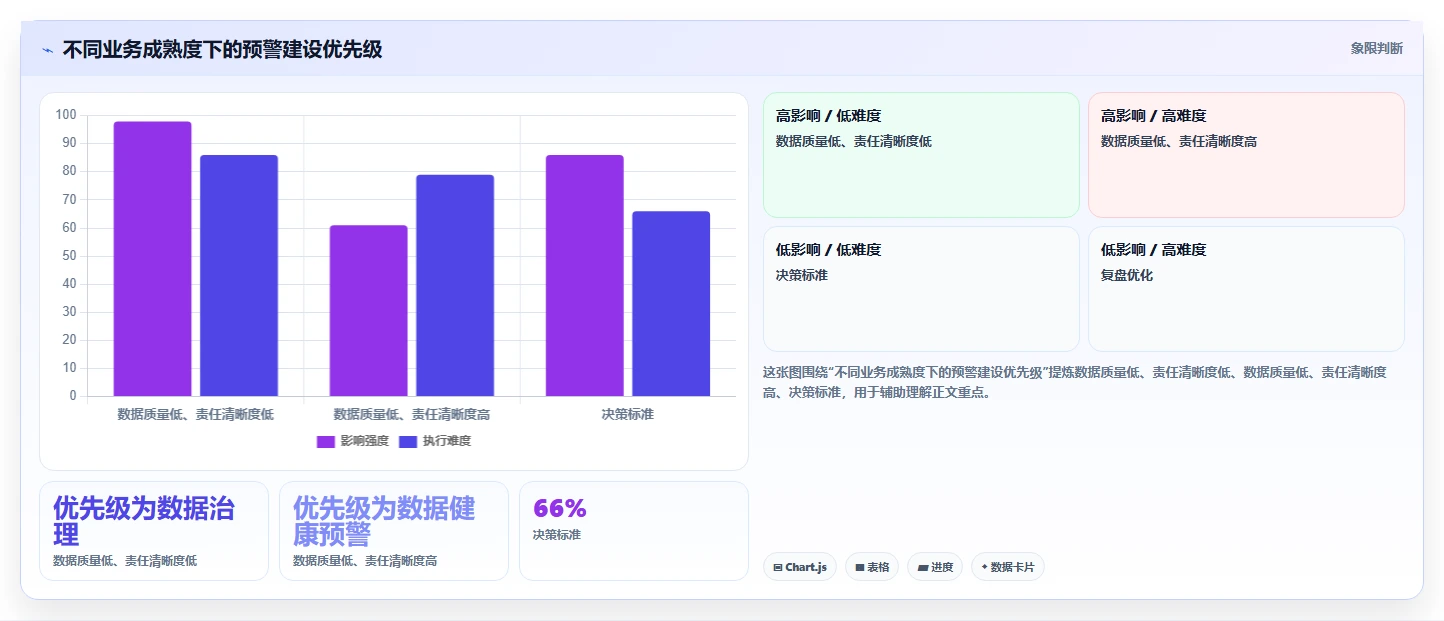Click the purple 影响强度 legend swatch
This screenshot has height=621, width=1444.
pos(326,442)
